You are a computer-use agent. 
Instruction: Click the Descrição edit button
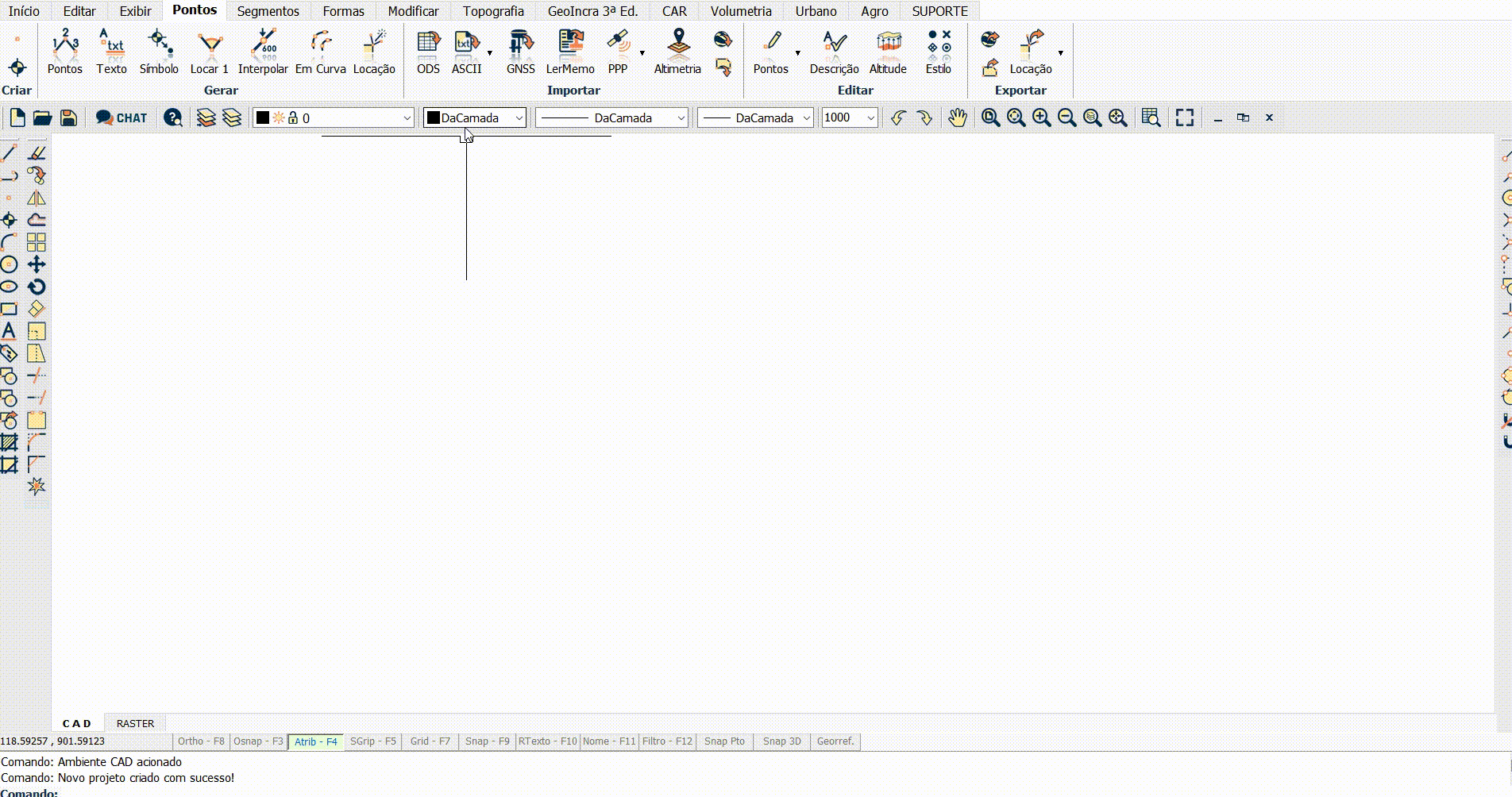coord(831,50)
